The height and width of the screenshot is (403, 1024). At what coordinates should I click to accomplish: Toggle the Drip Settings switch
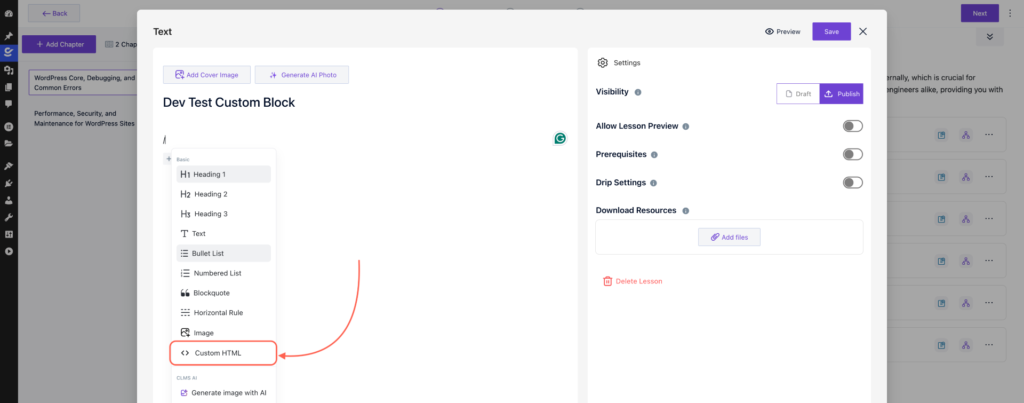(x=852, y=182)
